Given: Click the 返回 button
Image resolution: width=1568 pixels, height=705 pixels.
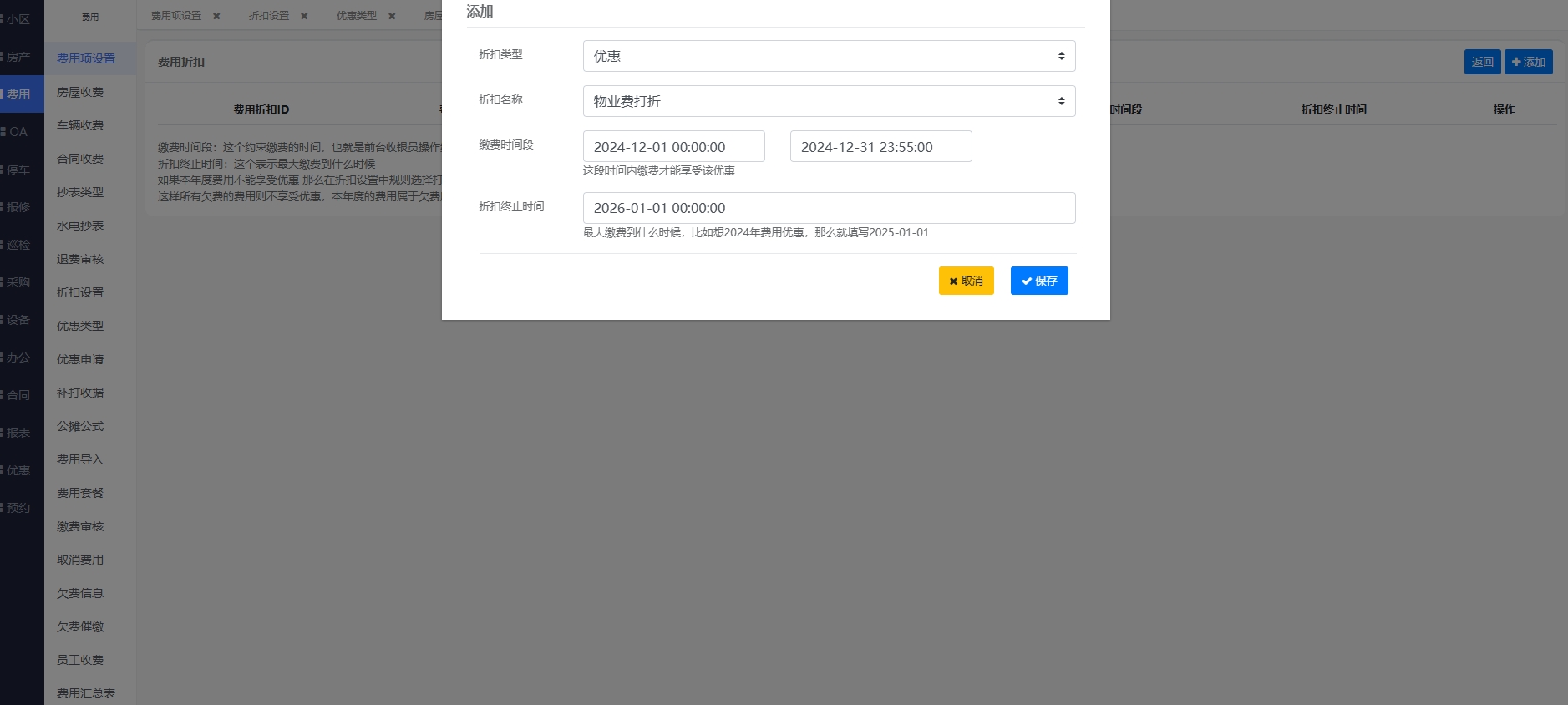Looking at the screenshot, I should 1482,62.
